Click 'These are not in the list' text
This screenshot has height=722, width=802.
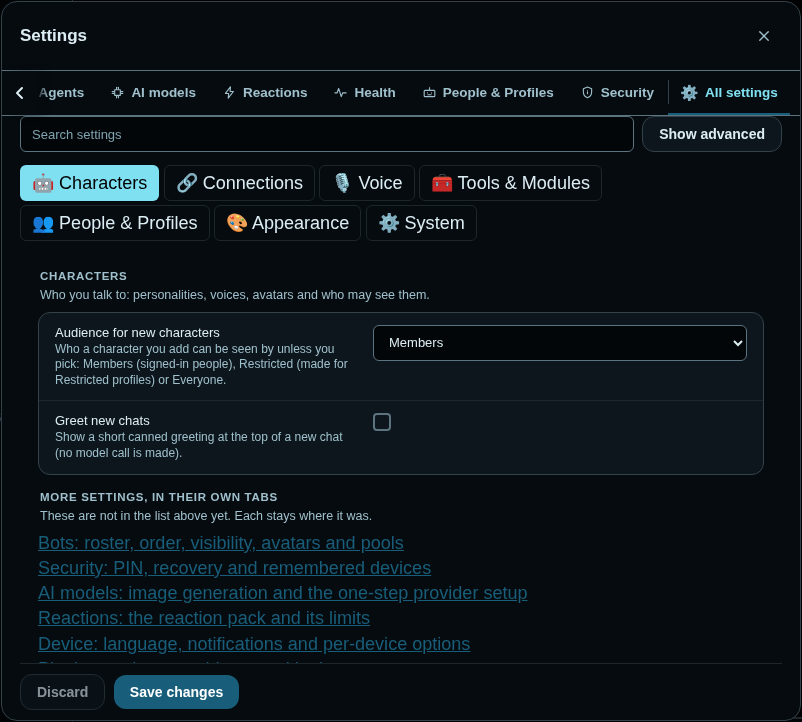pyautogui.click(x=206, y=516)
